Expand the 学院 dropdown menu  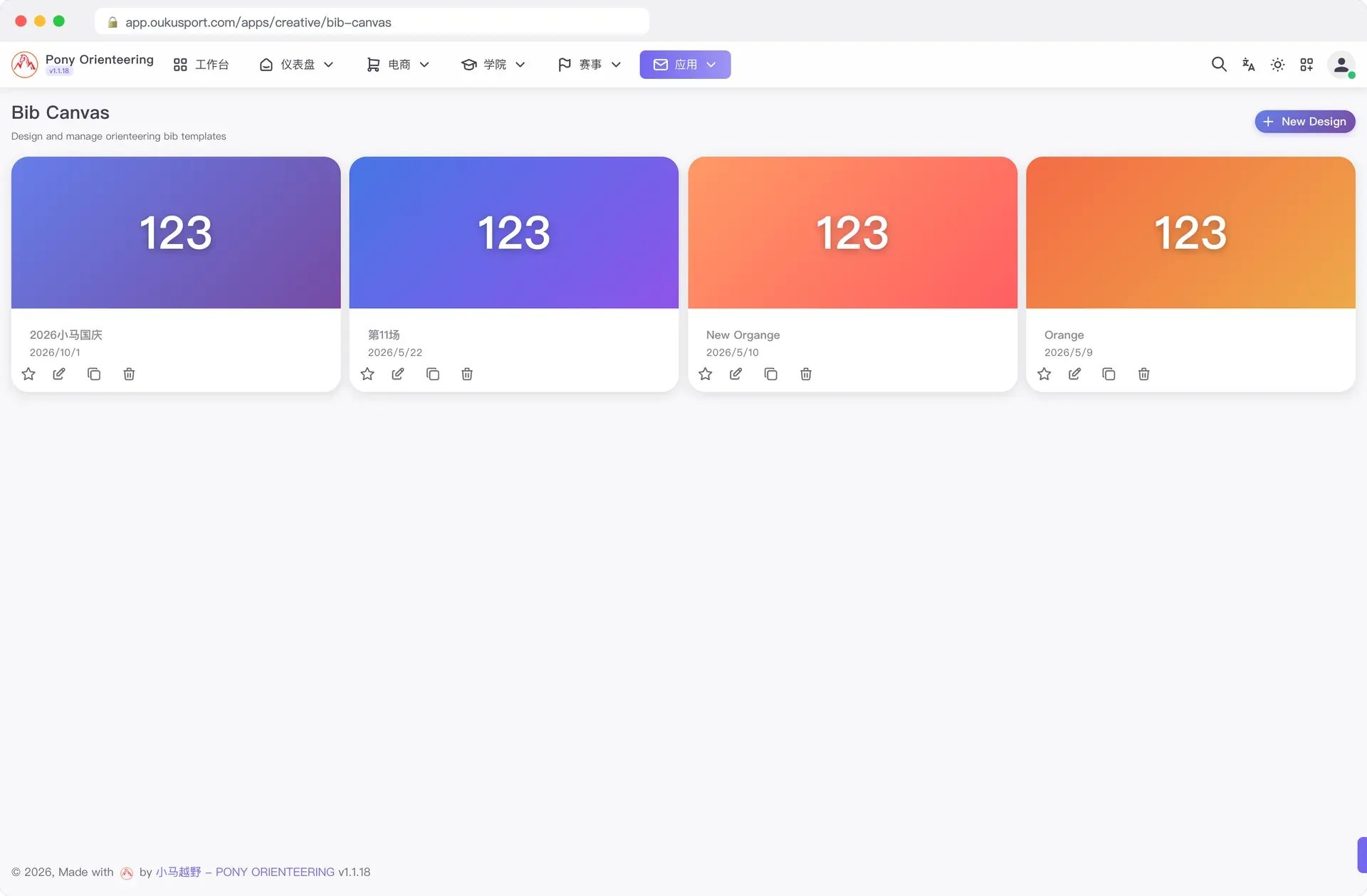(493, 64)
